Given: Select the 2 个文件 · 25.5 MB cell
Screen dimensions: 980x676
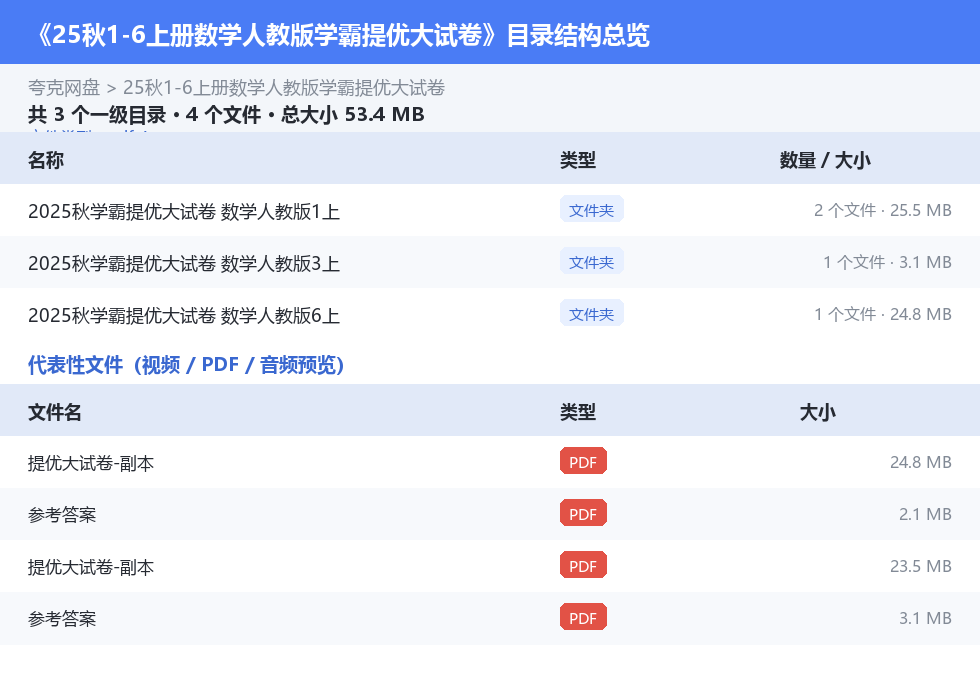Looking at the screenshot, I should coord(882,211).
